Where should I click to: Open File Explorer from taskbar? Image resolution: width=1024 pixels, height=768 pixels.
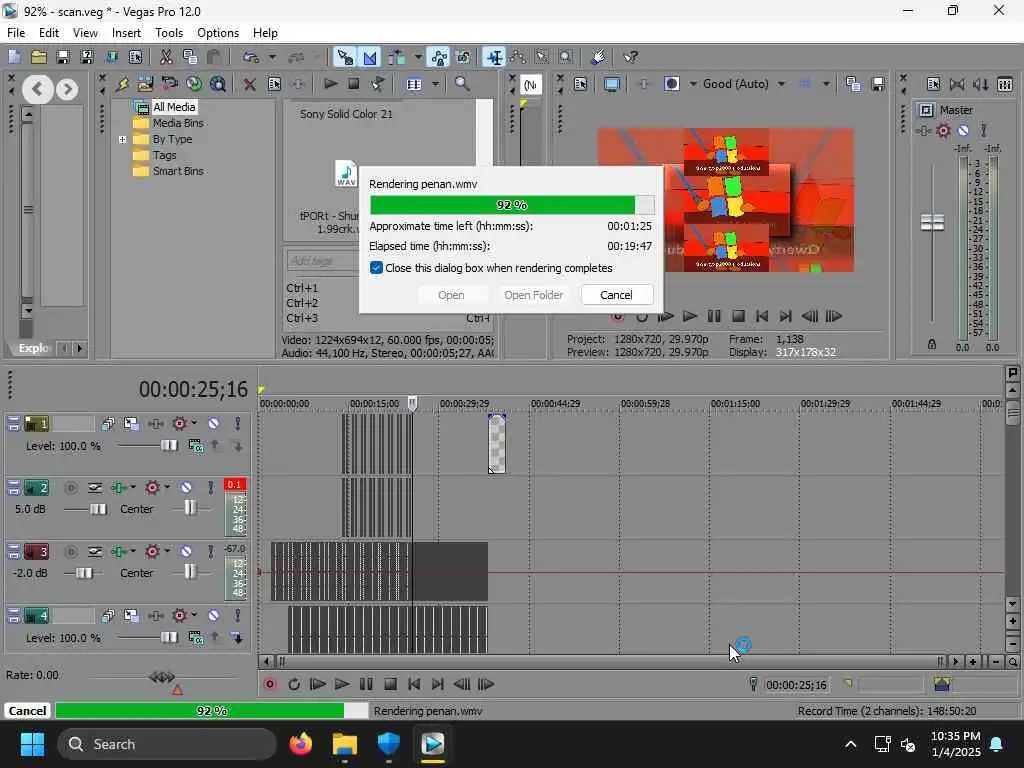[345, 743]
